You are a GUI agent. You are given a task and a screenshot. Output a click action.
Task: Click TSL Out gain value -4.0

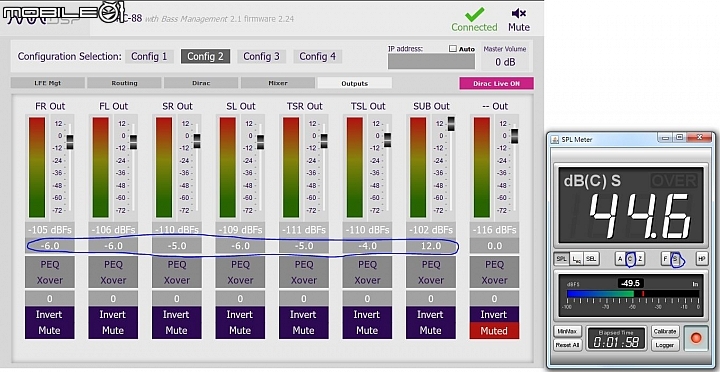coord(367,246)
